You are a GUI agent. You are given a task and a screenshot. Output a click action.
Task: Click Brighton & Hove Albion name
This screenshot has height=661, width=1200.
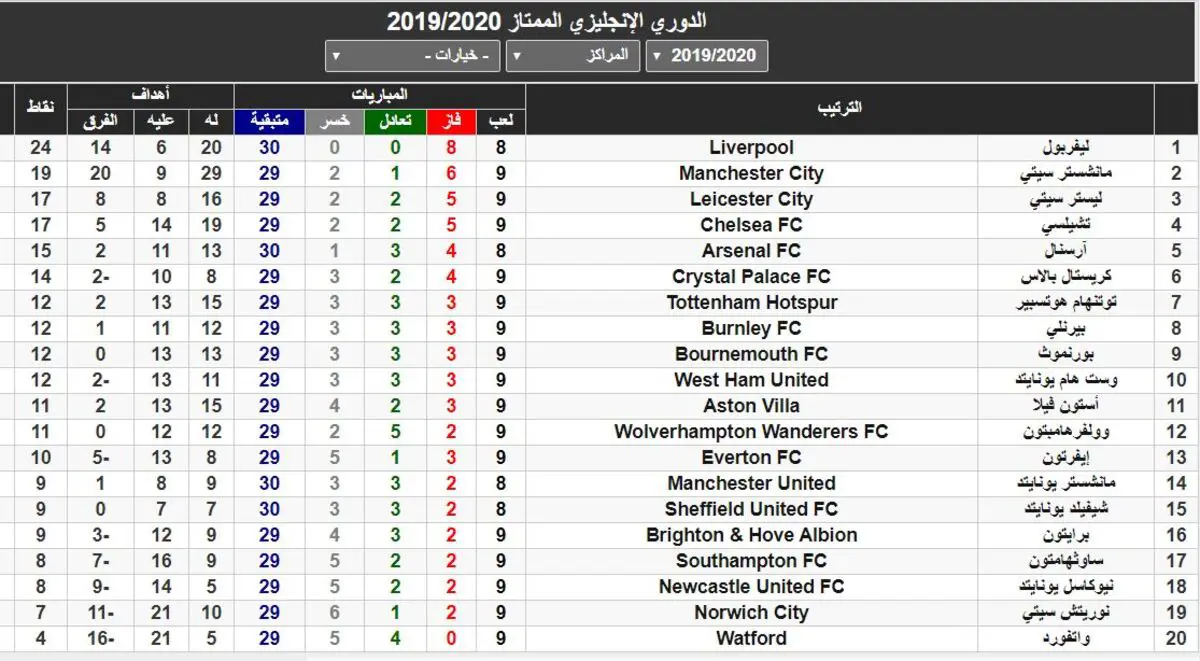pyautogui.click(x=751, y=535)
